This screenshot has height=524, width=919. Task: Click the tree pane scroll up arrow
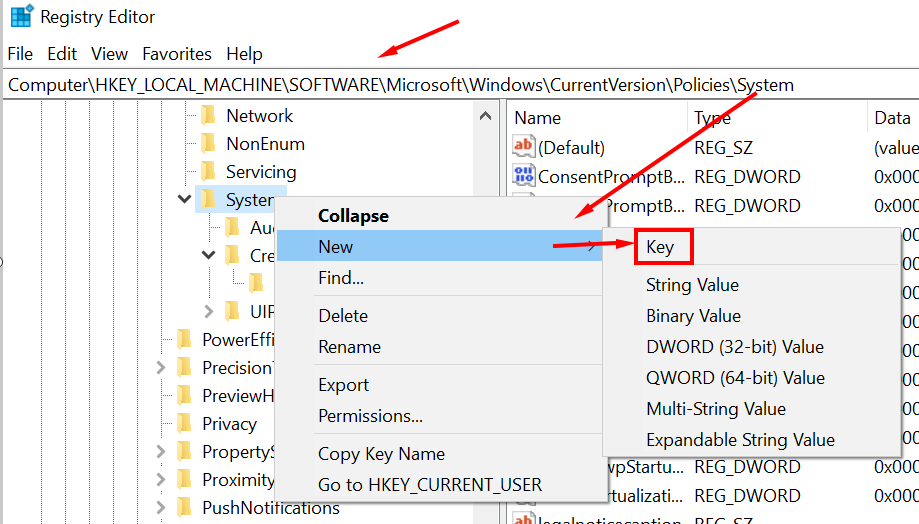(x=485, y=116)
